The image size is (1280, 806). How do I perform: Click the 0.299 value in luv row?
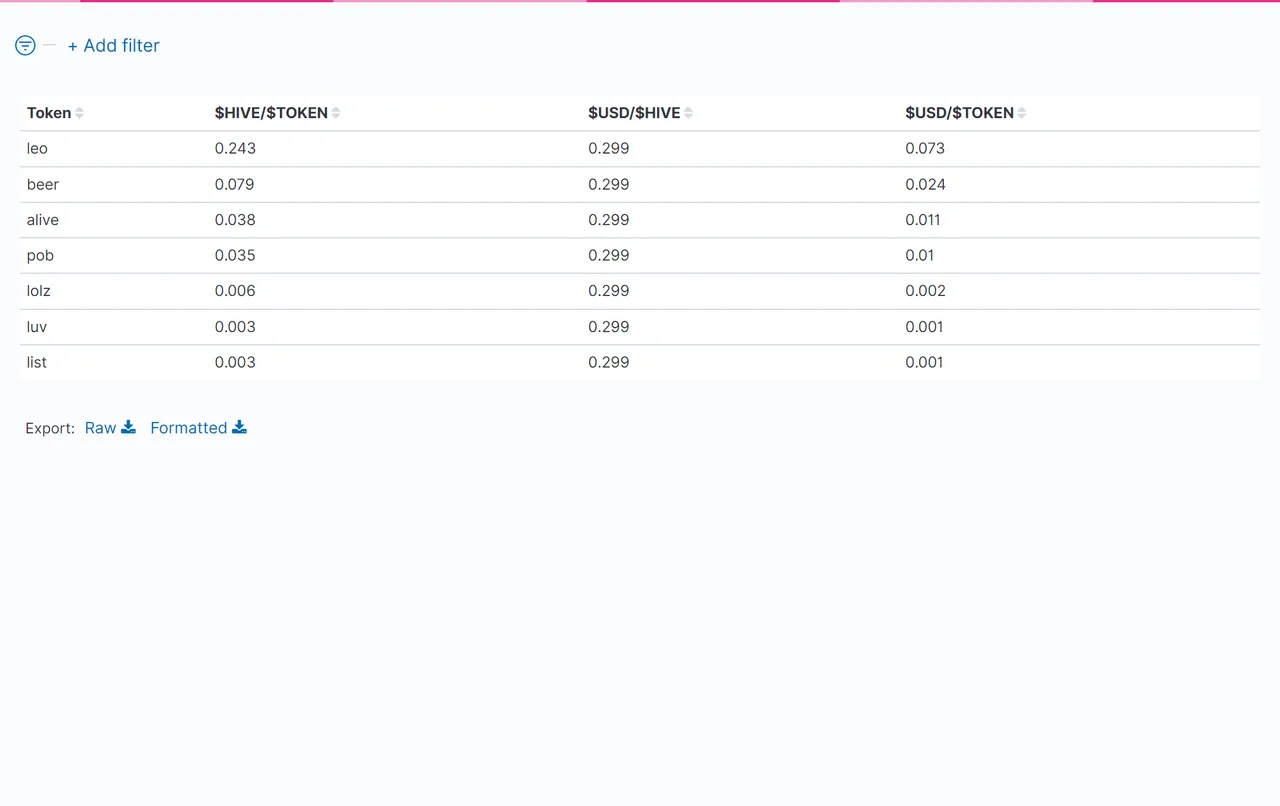tap(609, 327)
